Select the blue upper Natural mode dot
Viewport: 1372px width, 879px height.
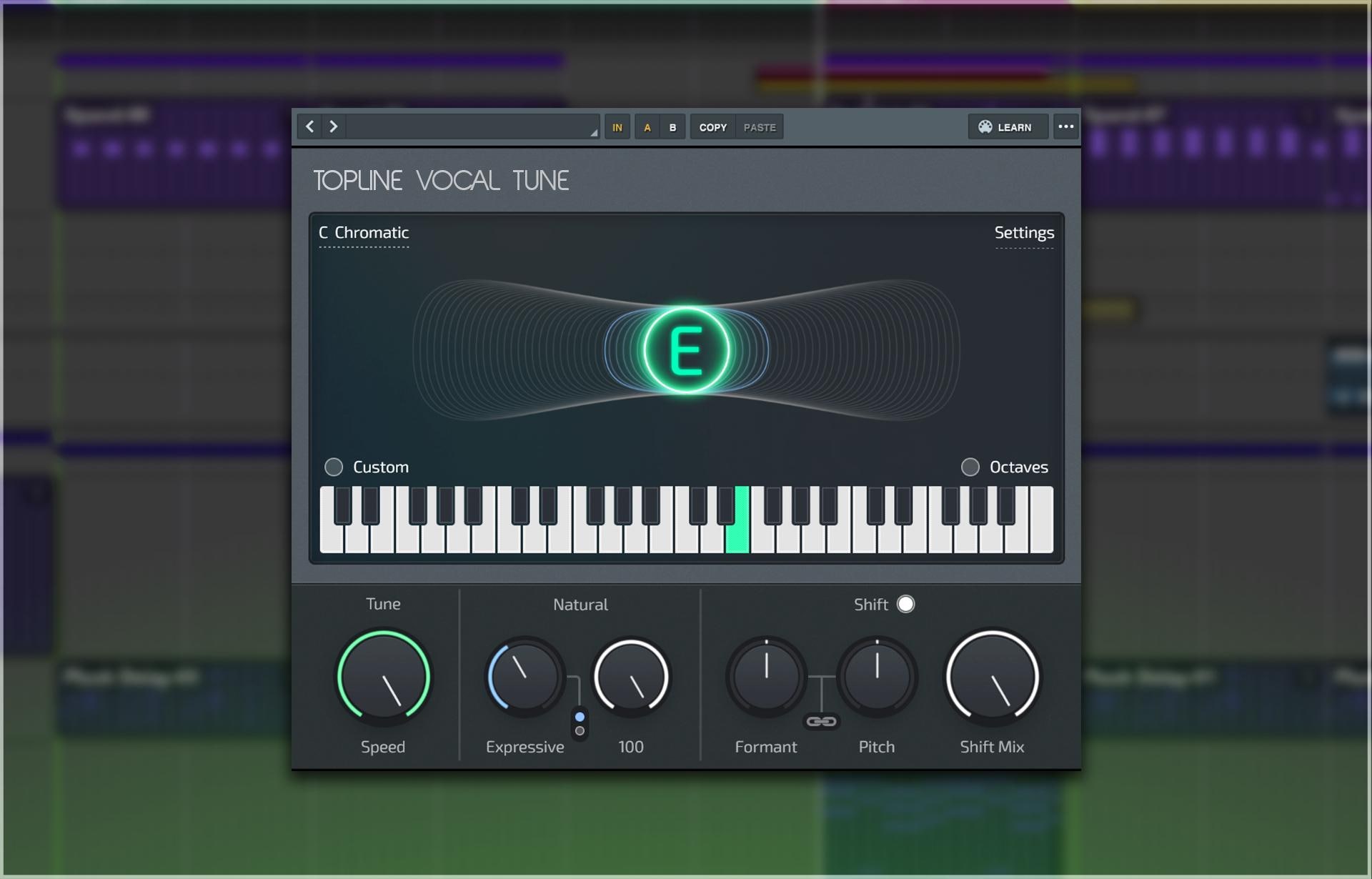pos(580,717)
